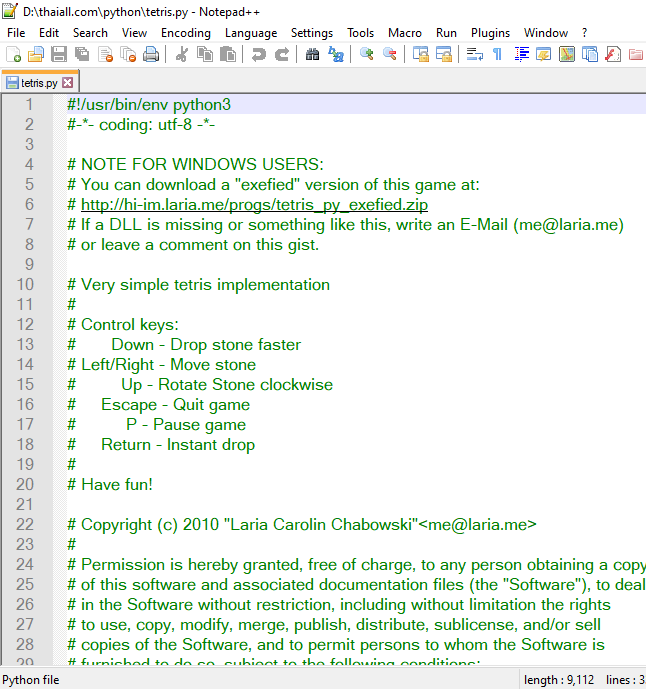
Task: Toggle the indent guide display
Action: [x=521, y=54]
